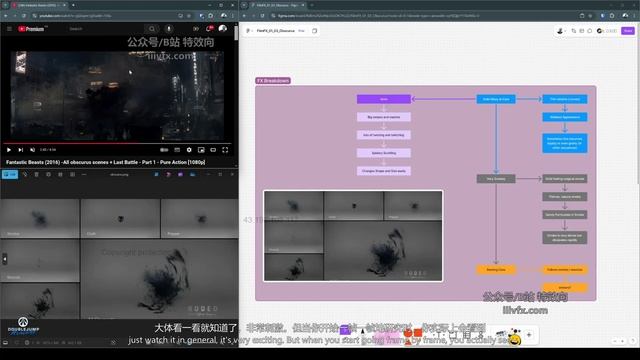Screen dimensions: 640x360
Task: Open the top-right Pepper thumbnail in viewer
Action: 200,219
